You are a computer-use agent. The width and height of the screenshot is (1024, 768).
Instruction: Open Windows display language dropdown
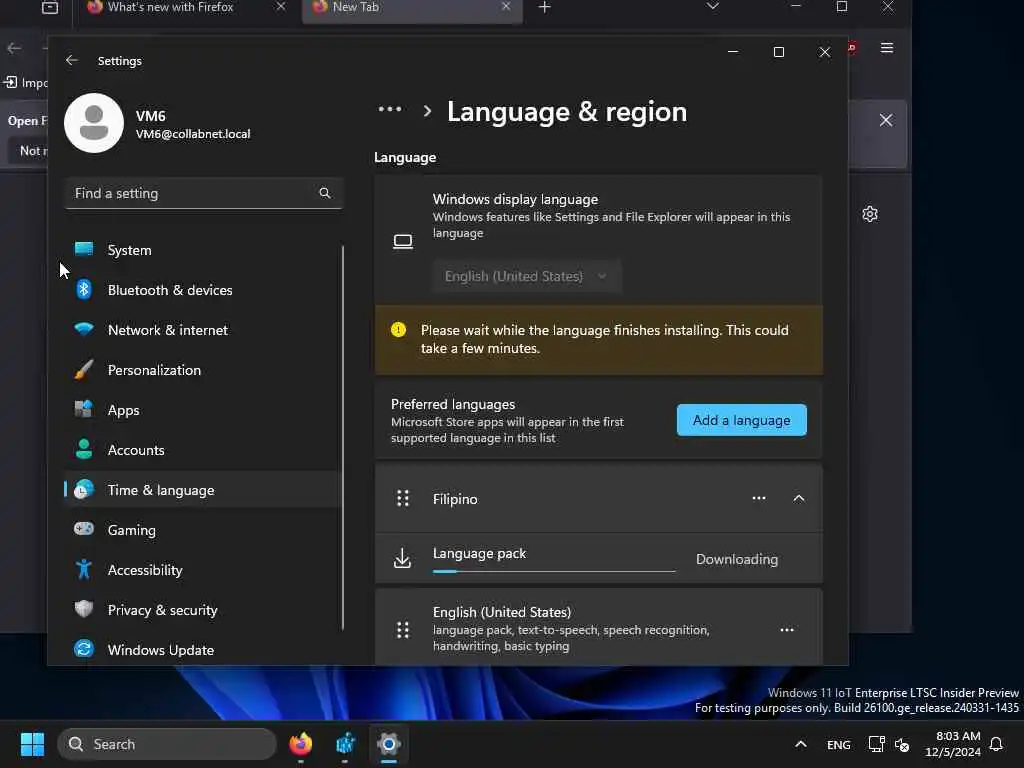(526, 276)
